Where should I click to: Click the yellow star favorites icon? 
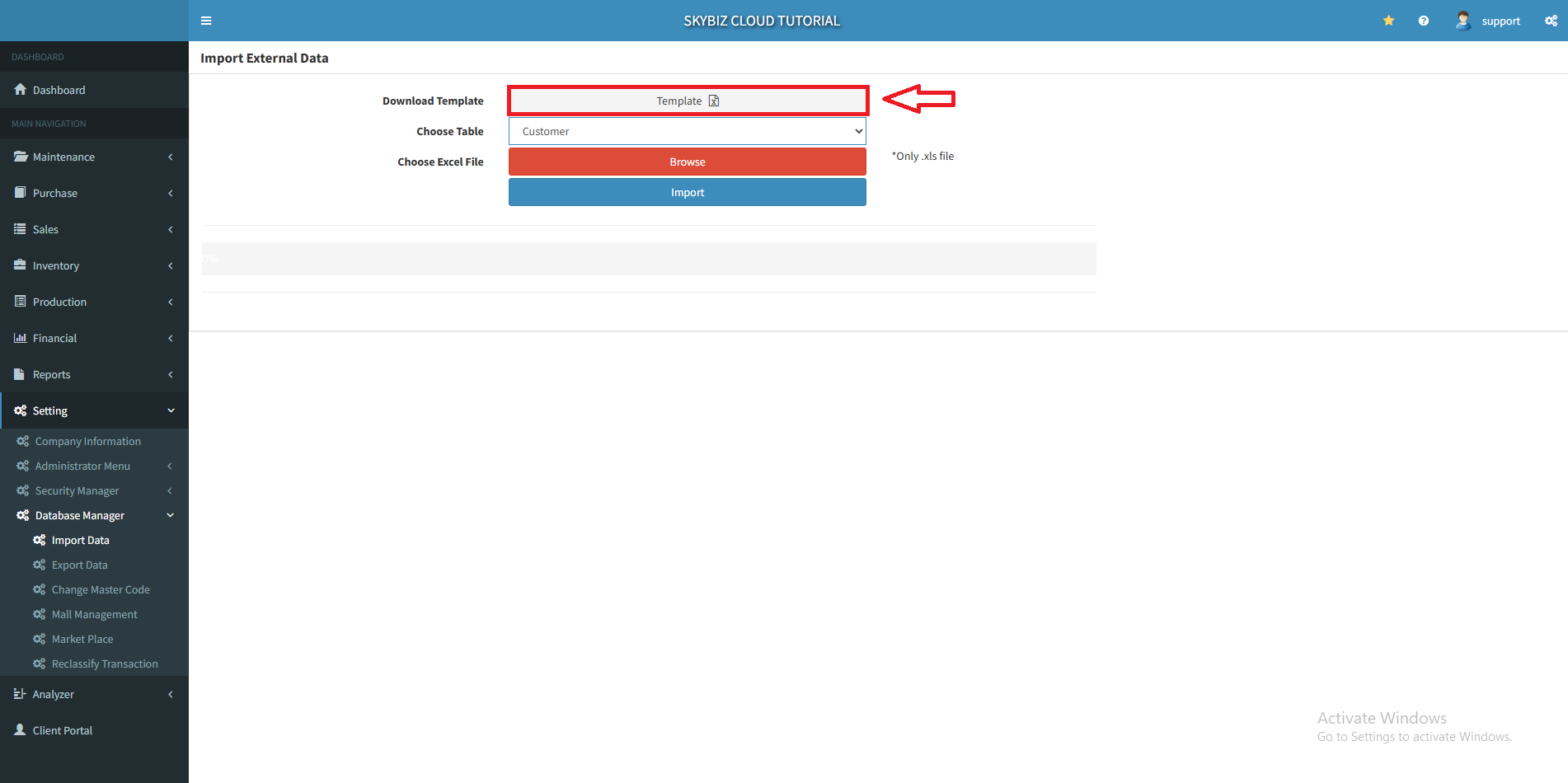pyautogui.click(x=1388, y=21)
